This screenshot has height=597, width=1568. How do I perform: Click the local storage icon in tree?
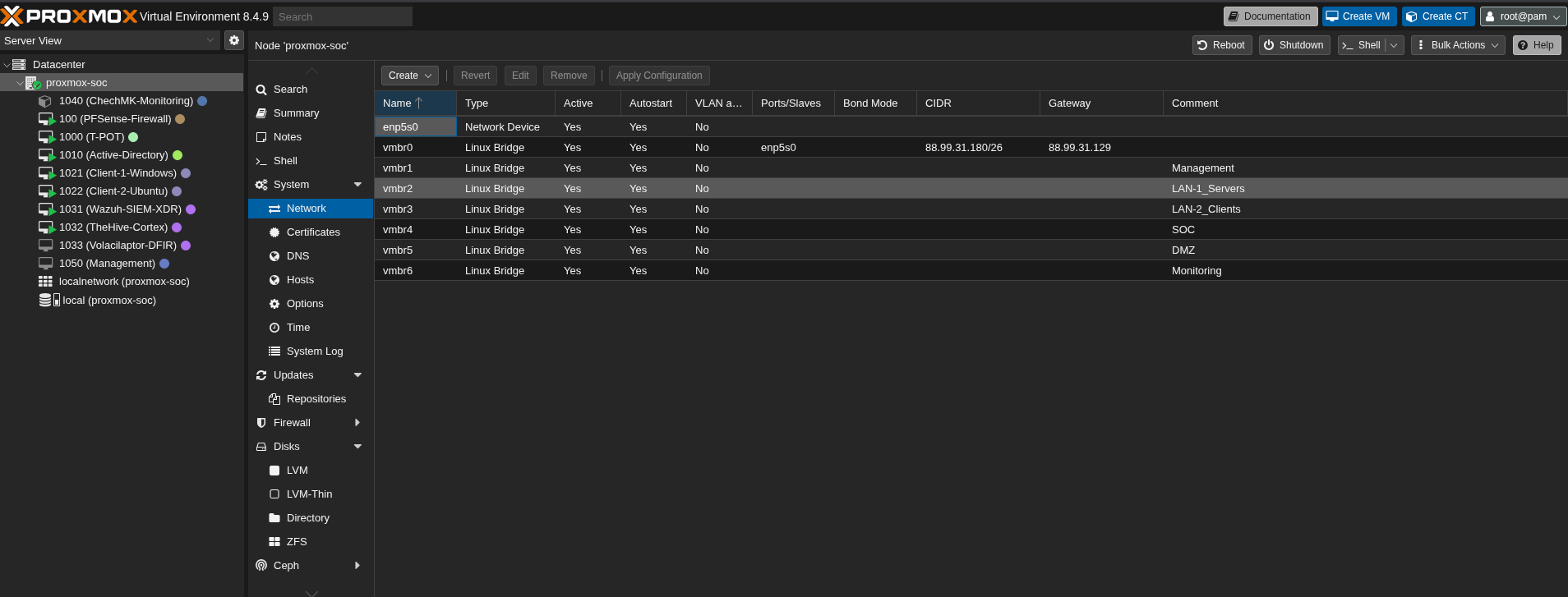tap(48, 301)
